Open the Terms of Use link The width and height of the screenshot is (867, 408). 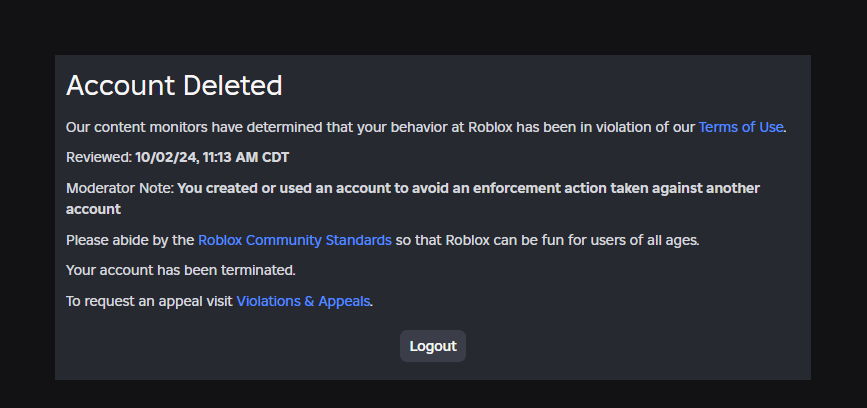(740, 127)
